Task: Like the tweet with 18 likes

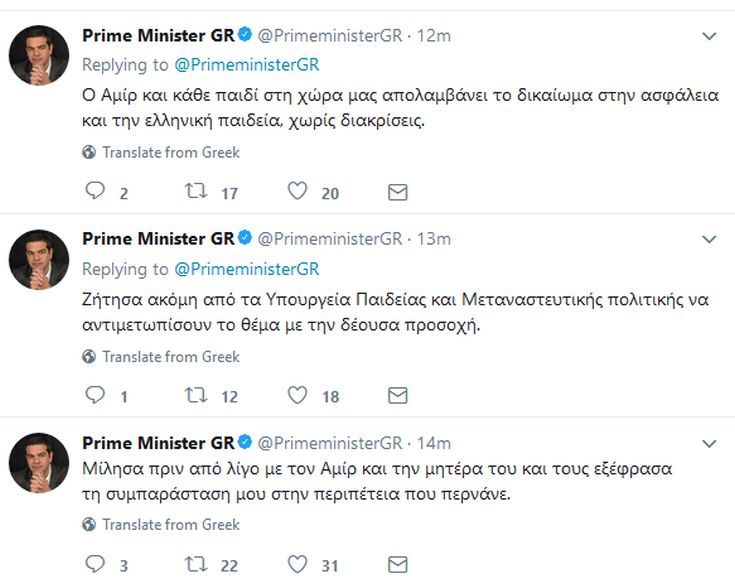Action: [x=297, y=396]
